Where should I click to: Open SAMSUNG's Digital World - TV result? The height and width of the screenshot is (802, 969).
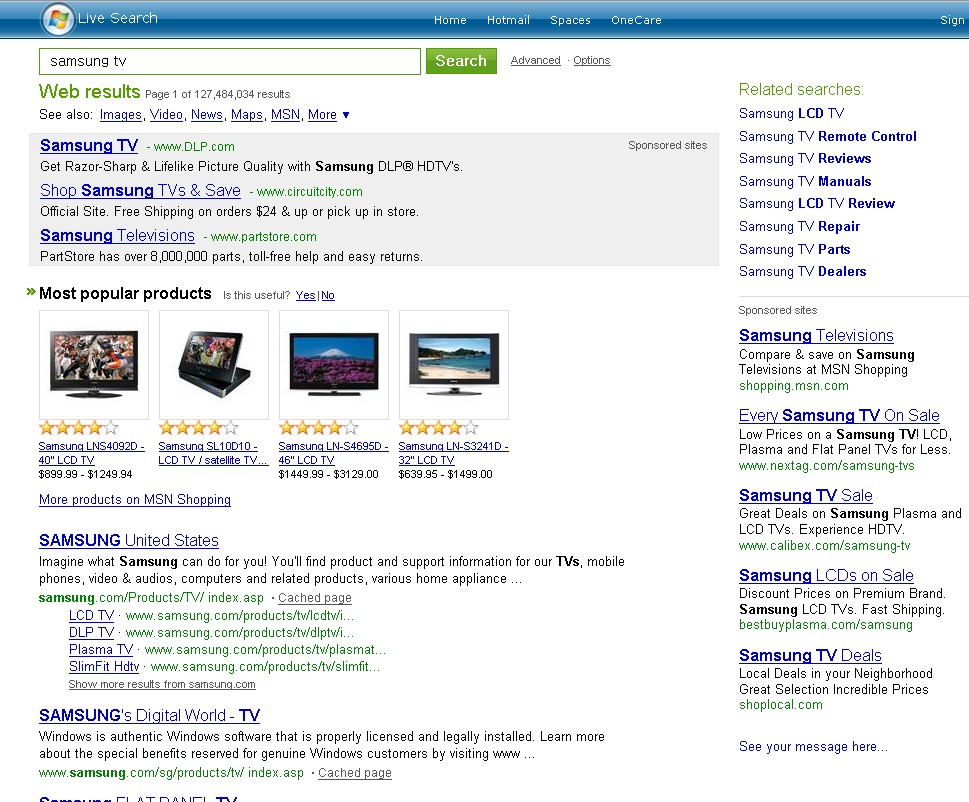coord(150,715)
